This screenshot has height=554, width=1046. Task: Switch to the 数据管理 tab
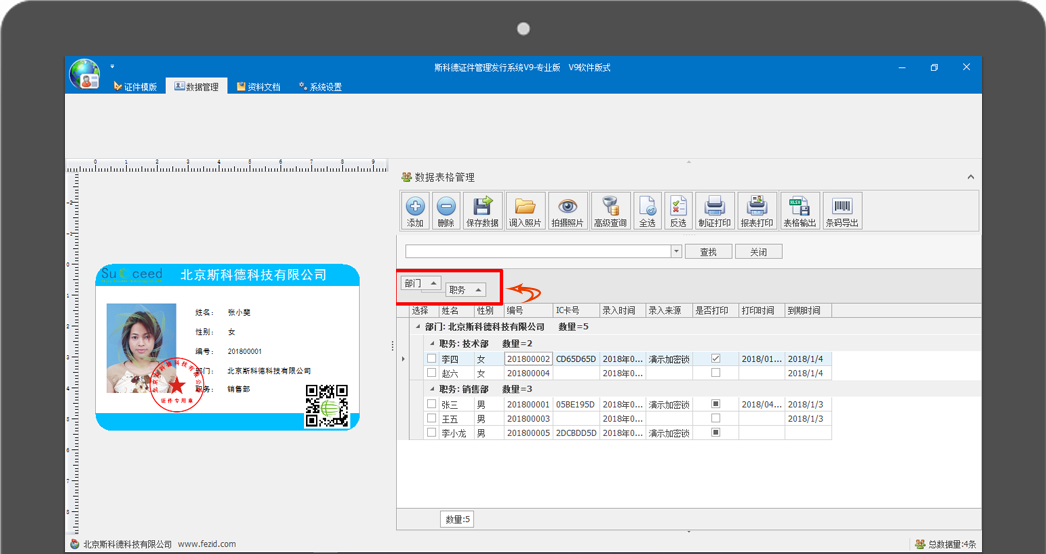pos(197,87)
